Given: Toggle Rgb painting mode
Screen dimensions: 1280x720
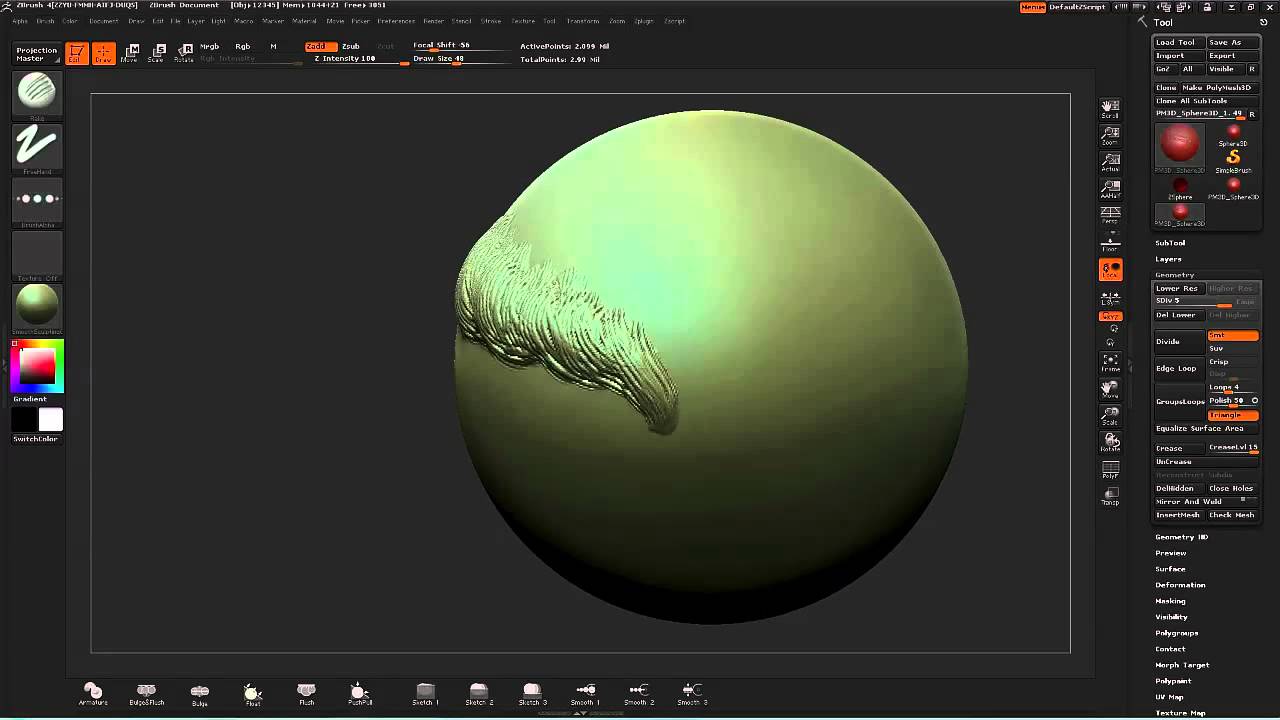Looking at the screenshot, I should (243, 46).
